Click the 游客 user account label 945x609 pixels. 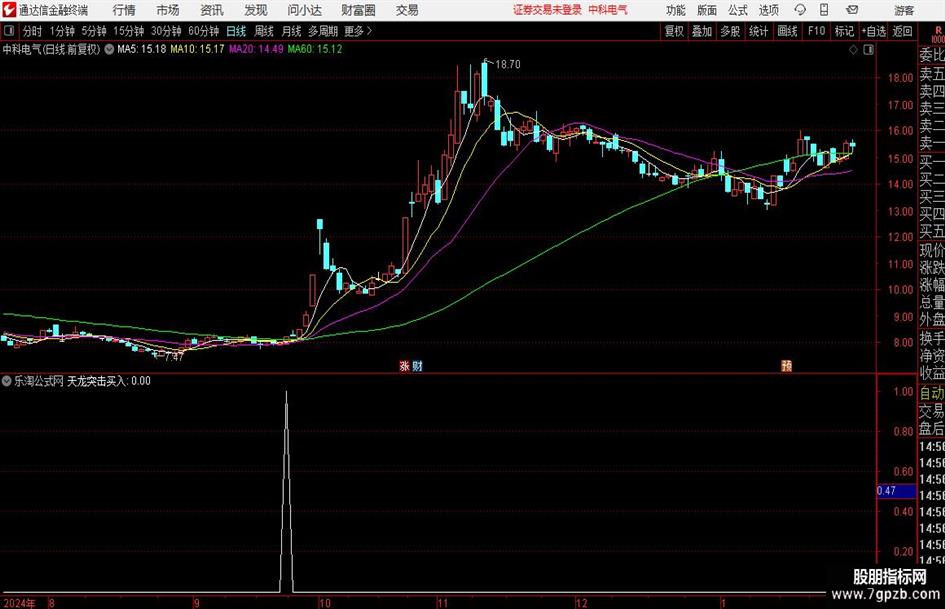[903, 10]
